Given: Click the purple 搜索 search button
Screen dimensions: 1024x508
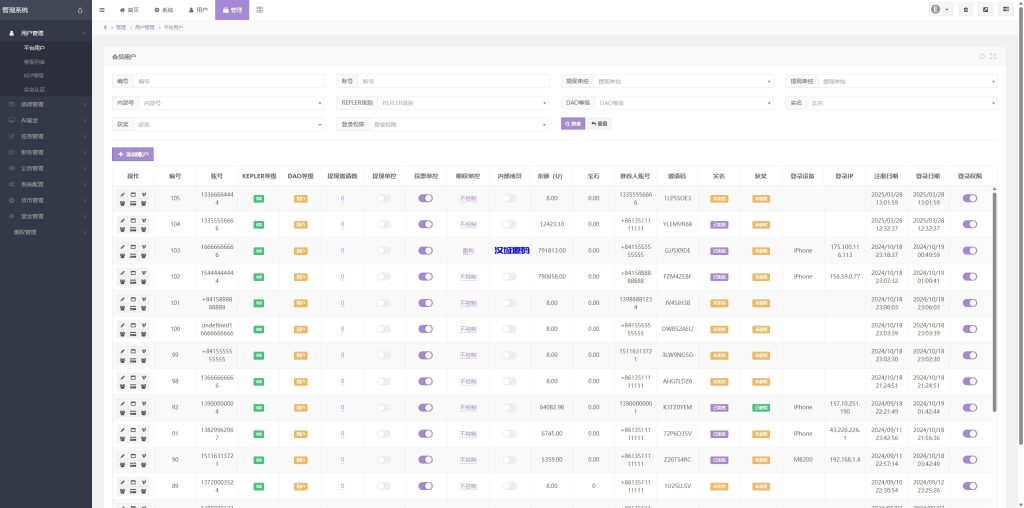Looking at the screenshot, I should [573, 123].
